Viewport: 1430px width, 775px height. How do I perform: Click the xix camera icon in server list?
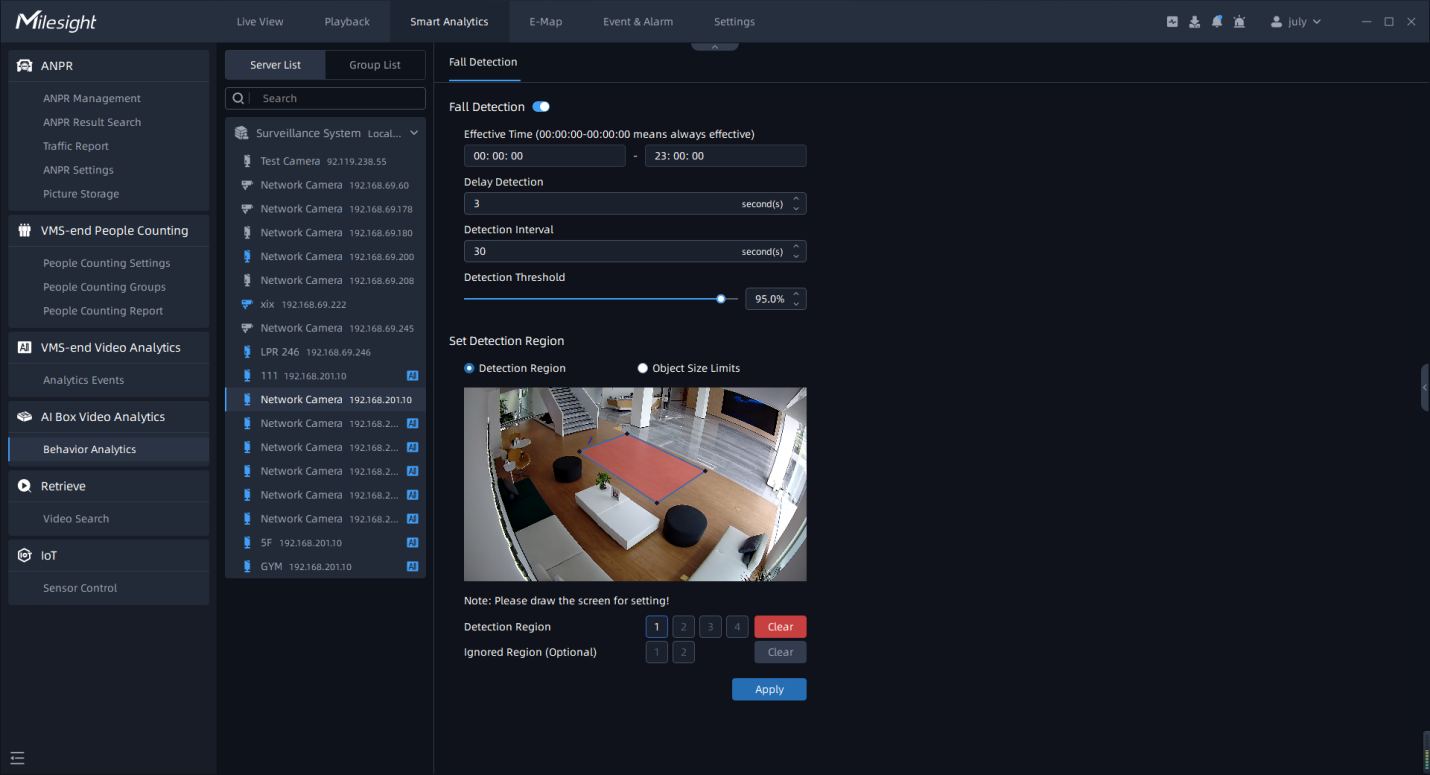pyautogui.click(x=246, y=304)
